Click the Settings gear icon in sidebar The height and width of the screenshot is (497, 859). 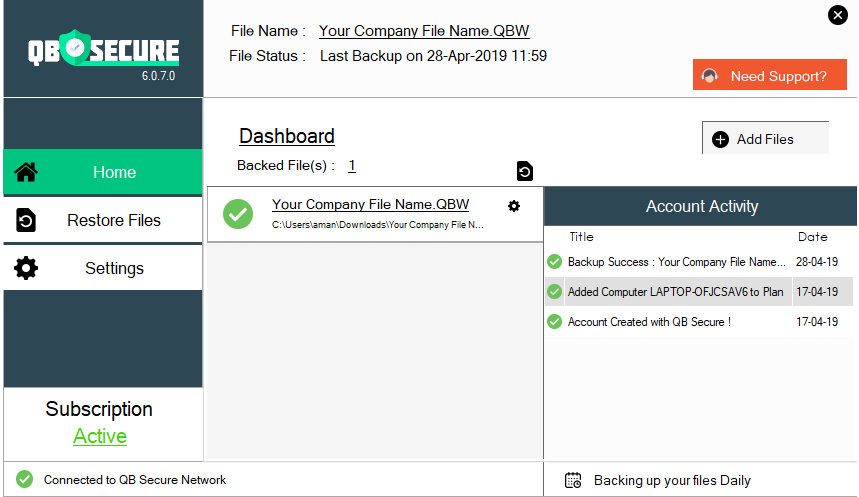click(x=26, y=268)
